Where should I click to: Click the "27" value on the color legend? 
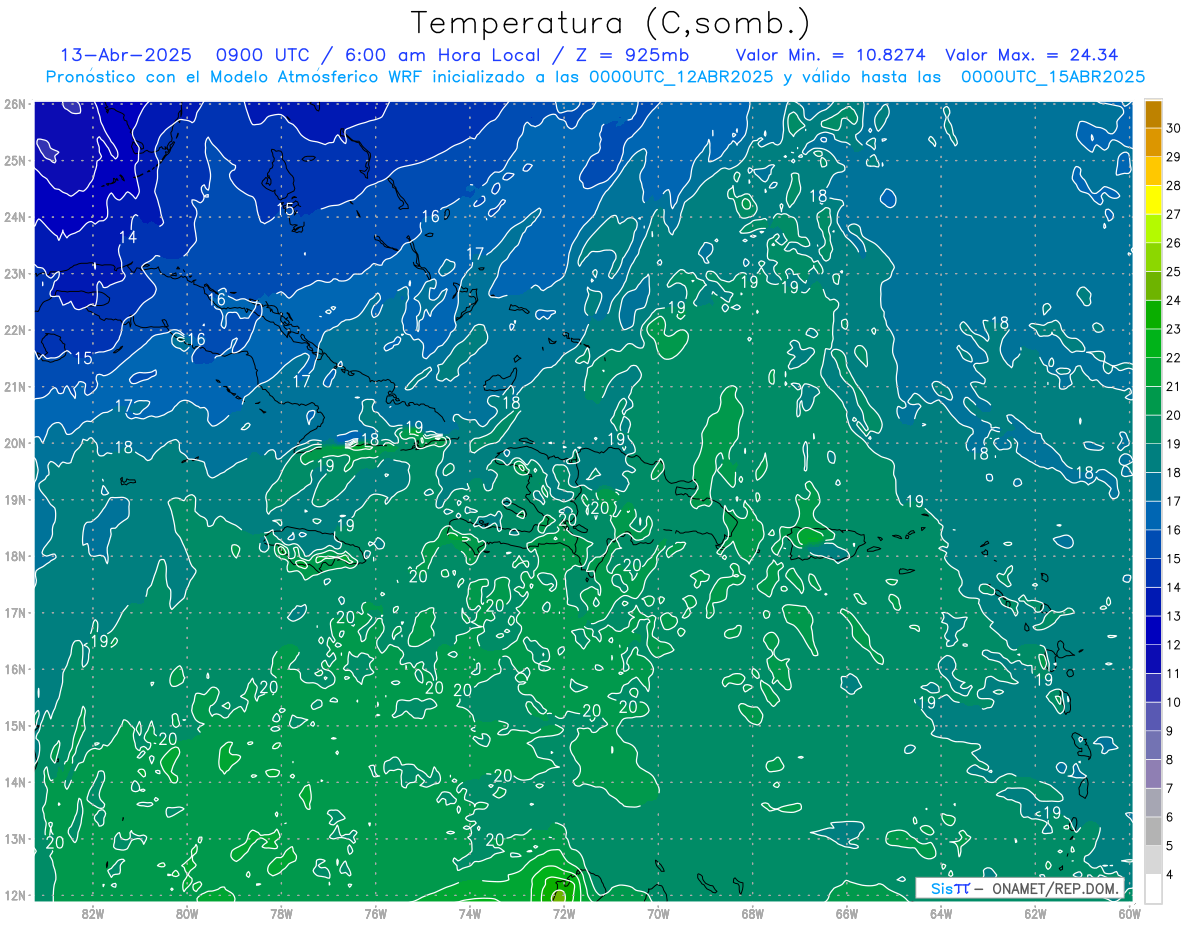coord(1174,214)
